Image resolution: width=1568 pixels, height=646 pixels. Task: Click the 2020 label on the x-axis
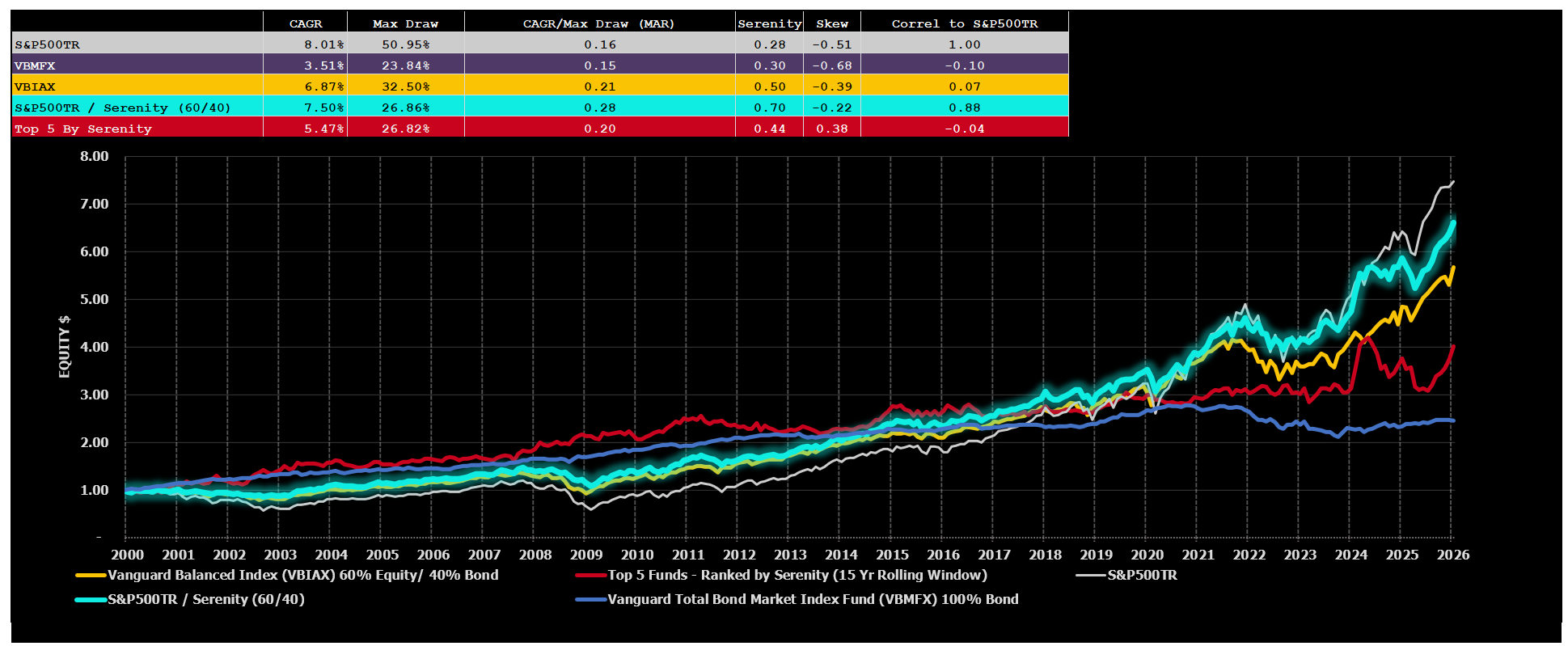click(1147, 555)
